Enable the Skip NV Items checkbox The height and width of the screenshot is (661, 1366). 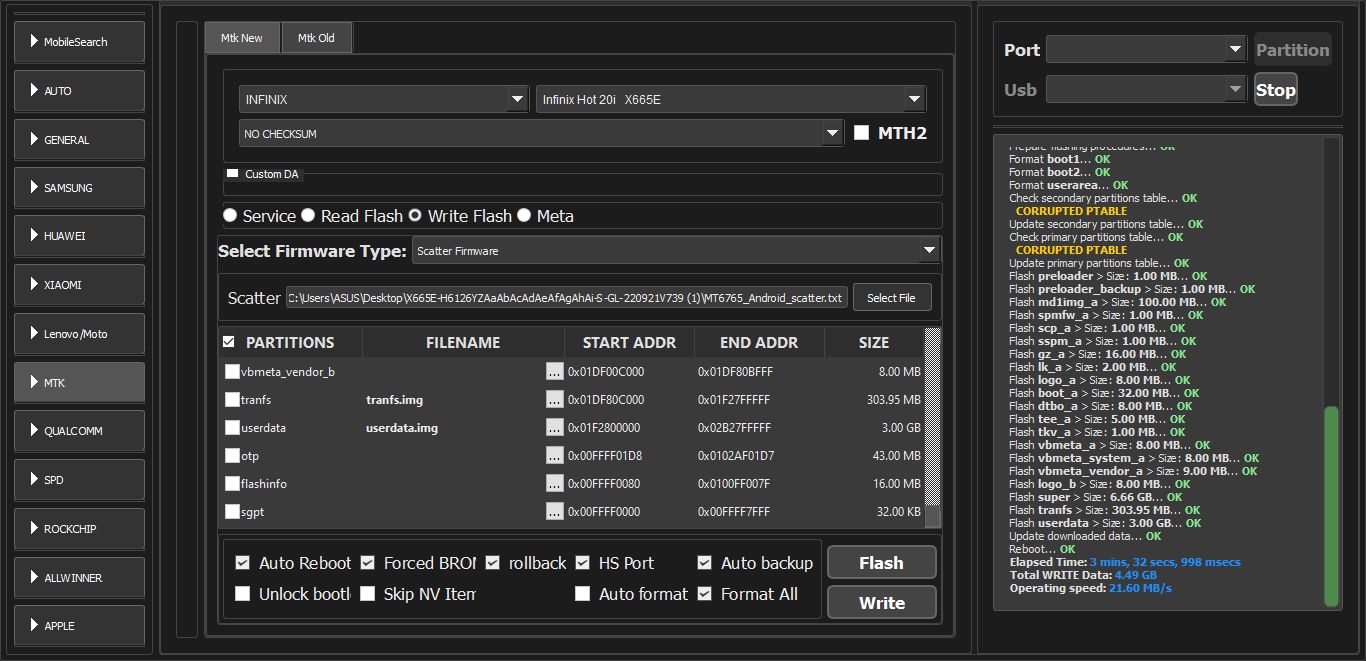click(x=367, y=594)
